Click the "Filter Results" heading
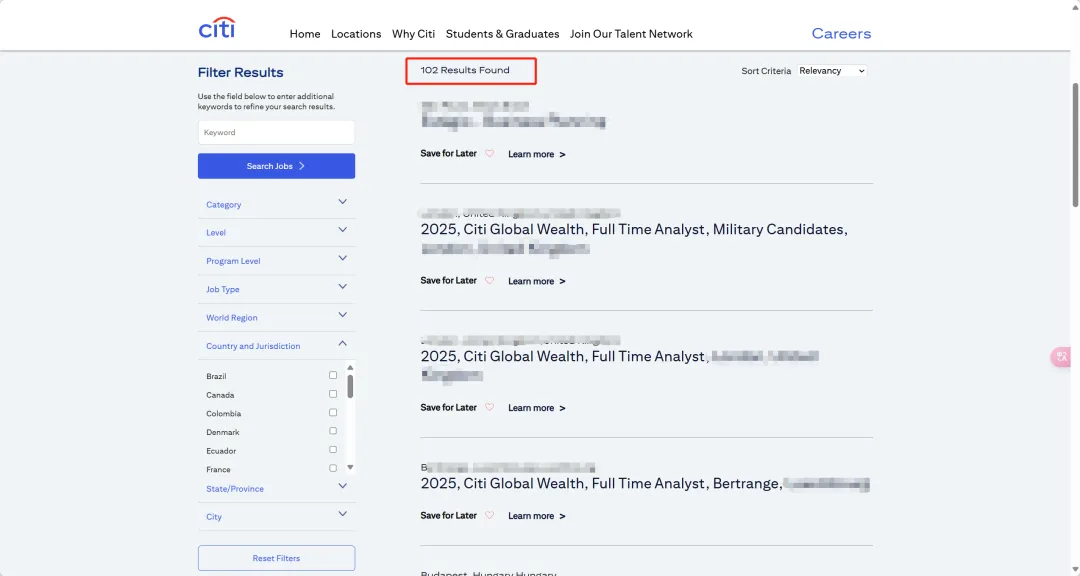 click(x=240, y=72)
